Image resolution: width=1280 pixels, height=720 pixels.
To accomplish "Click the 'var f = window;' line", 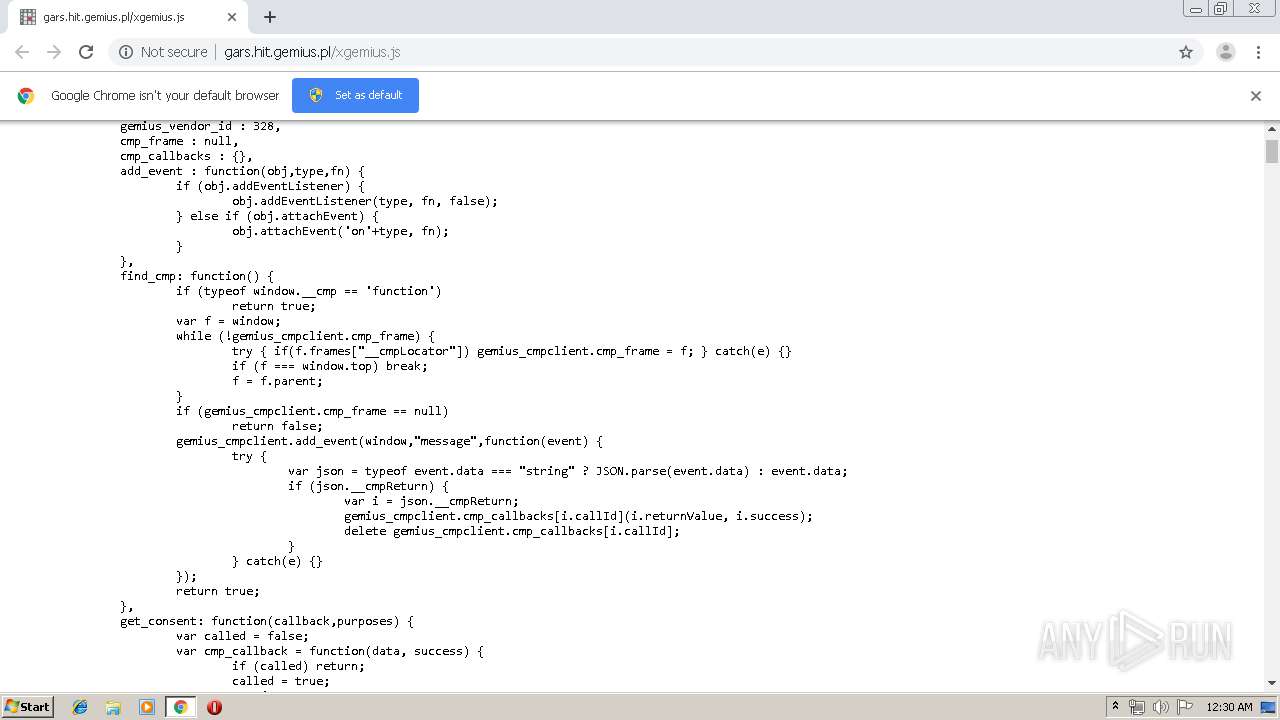I will click(229, 321).
